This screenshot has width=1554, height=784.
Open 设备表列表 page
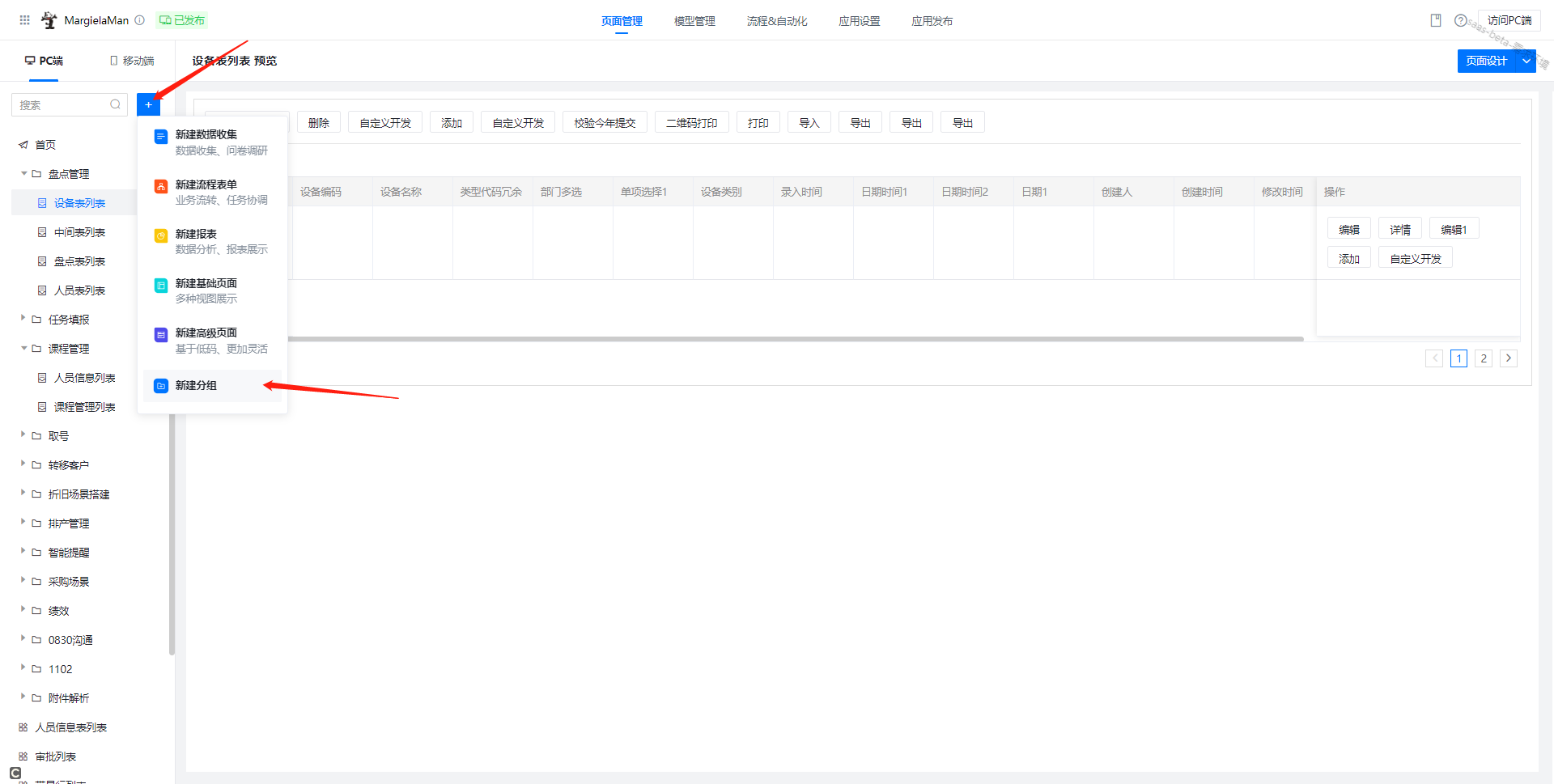coord(79,203)
